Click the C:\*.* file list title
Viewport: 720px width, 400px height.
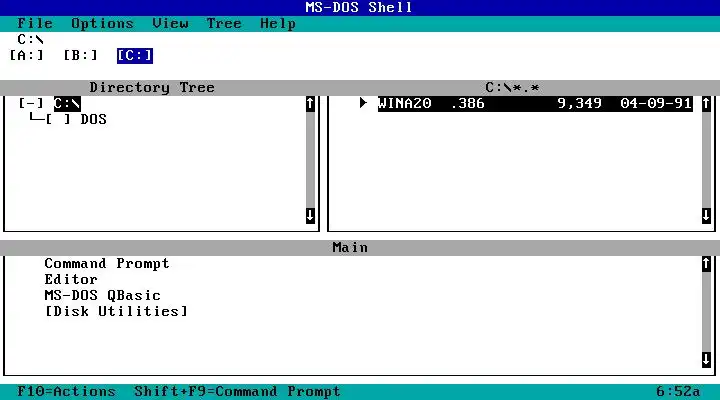point(512,87)
